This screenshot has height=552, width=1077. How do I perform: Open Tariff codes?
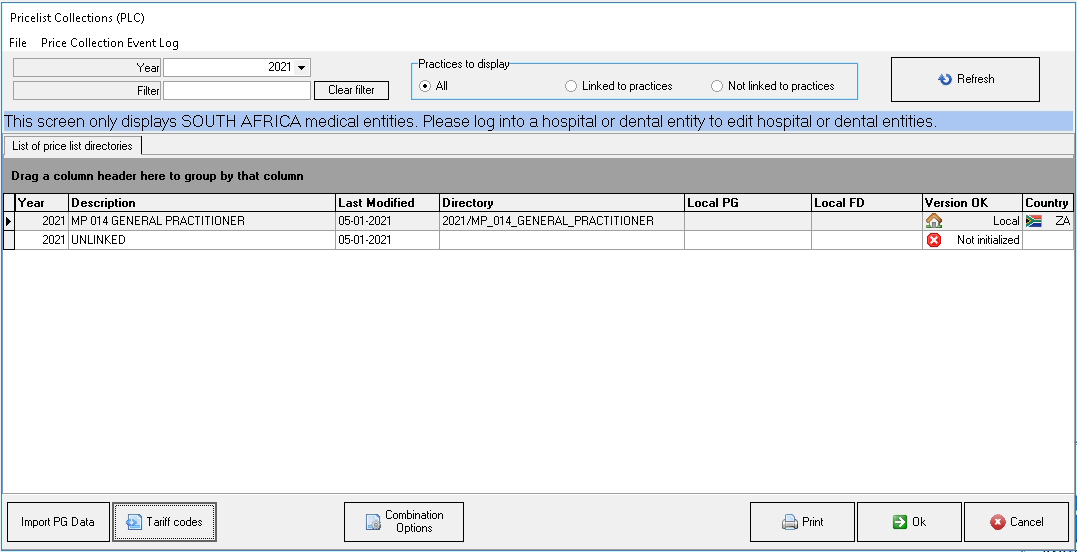(x=164, y=522)
